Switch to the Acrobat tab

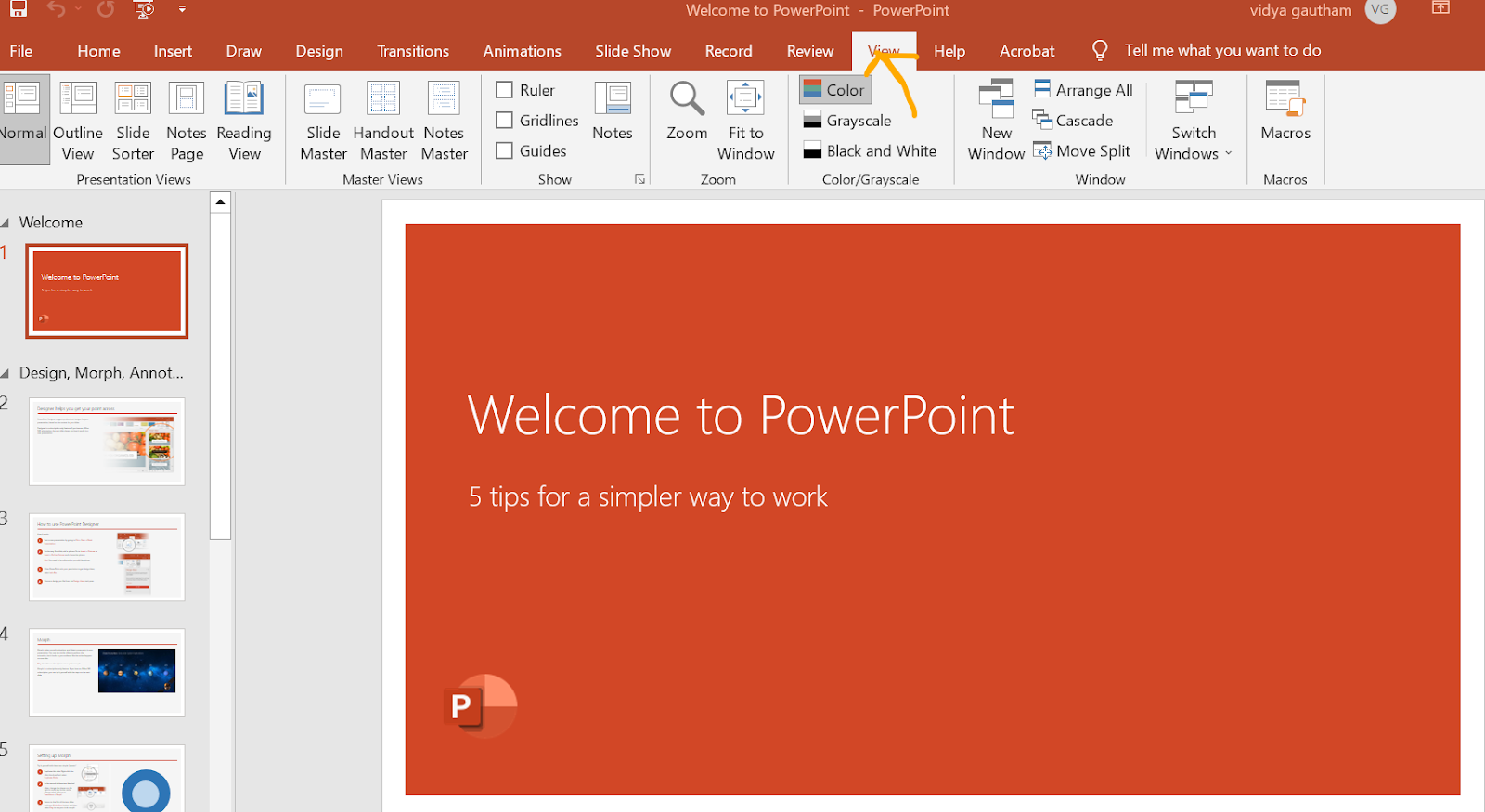click(1027, 51)
